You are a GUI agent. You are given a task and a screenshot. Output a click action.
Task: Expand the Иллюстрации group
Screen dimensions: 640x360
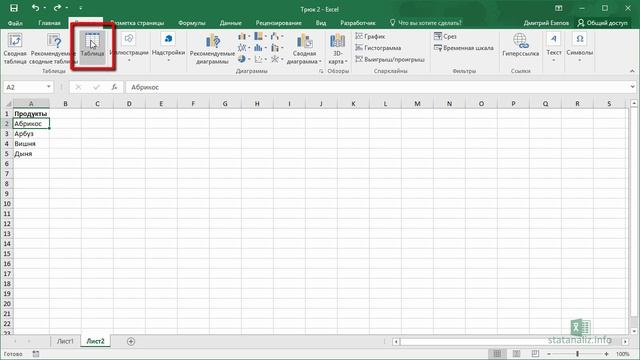click(x=129, y=47)
